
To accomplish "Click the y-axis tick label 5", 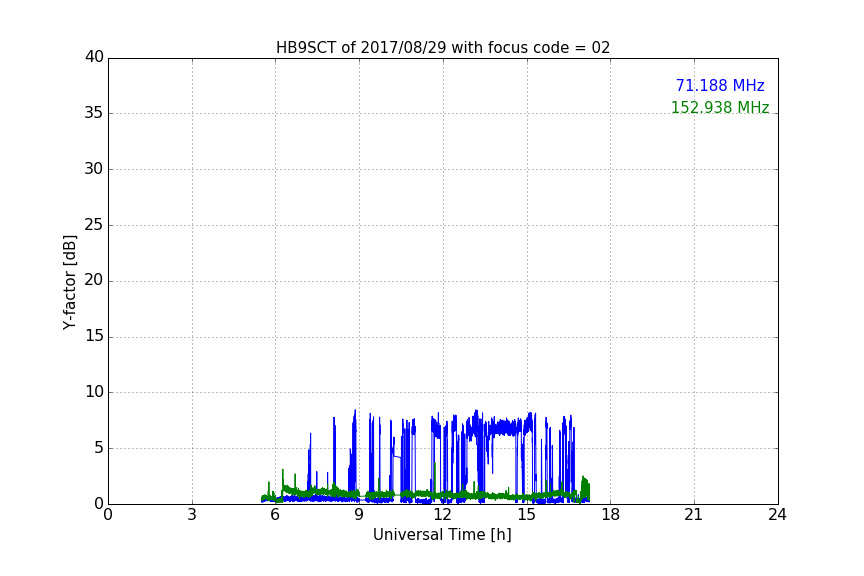I will tap(99, 448).
